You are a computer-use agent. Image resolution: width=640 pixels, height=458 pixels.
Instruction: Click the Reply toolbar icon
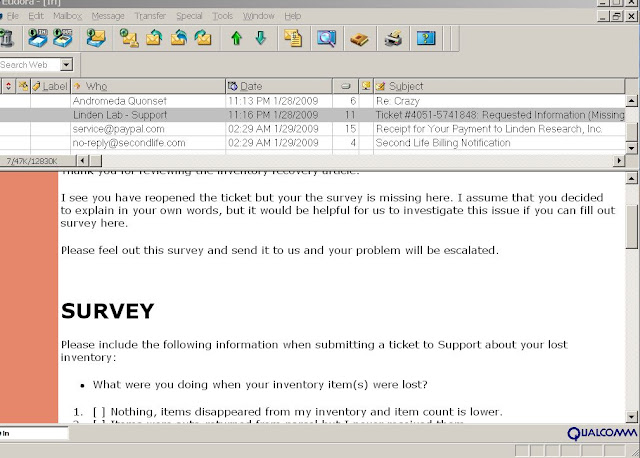[x=154, y=38]
